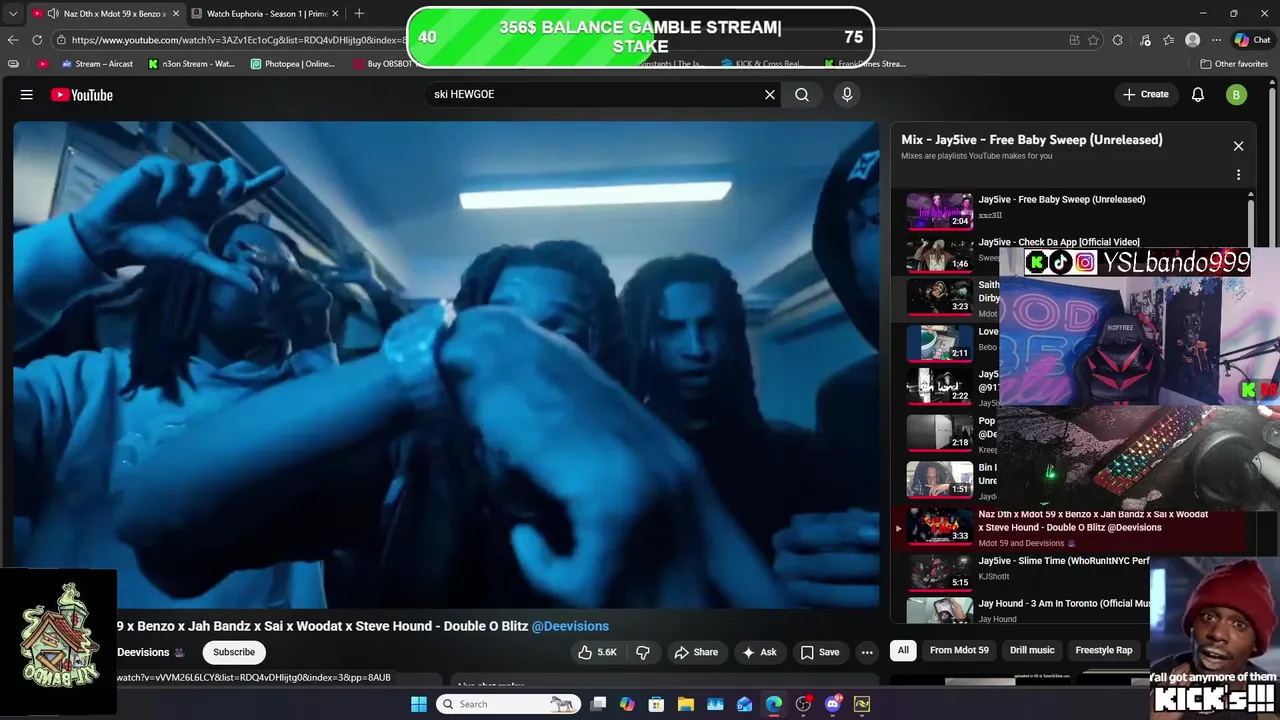Image resolution: width=1280 pixels, height=720 pixels.
Task: Go back with browser back arrow
Action: tap(13, 40)
